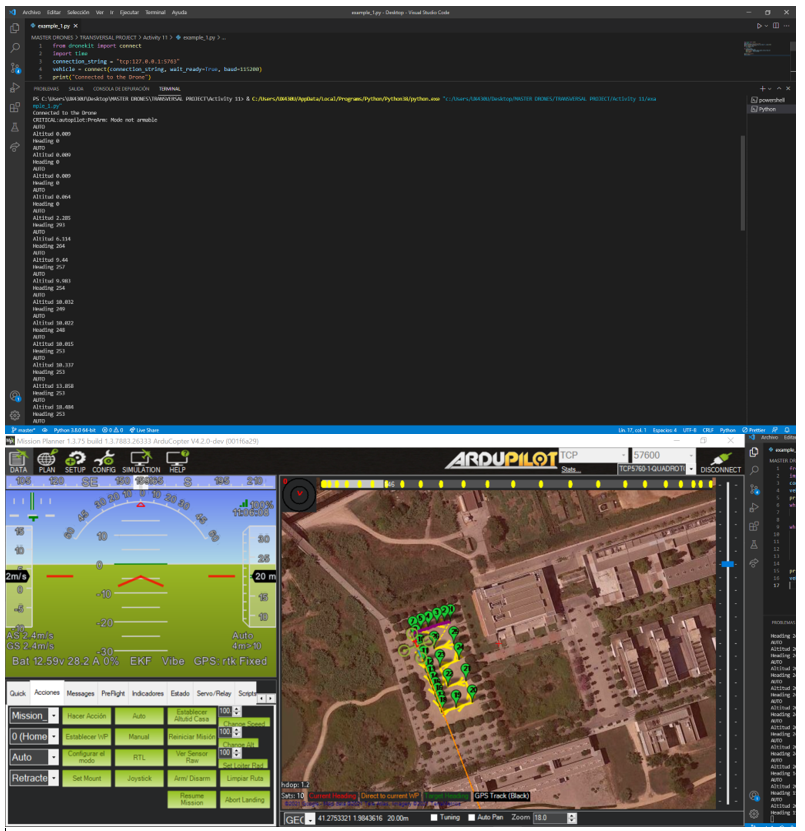
Task: Open the PLAN flight planner icon
Action: click(47, 460)
